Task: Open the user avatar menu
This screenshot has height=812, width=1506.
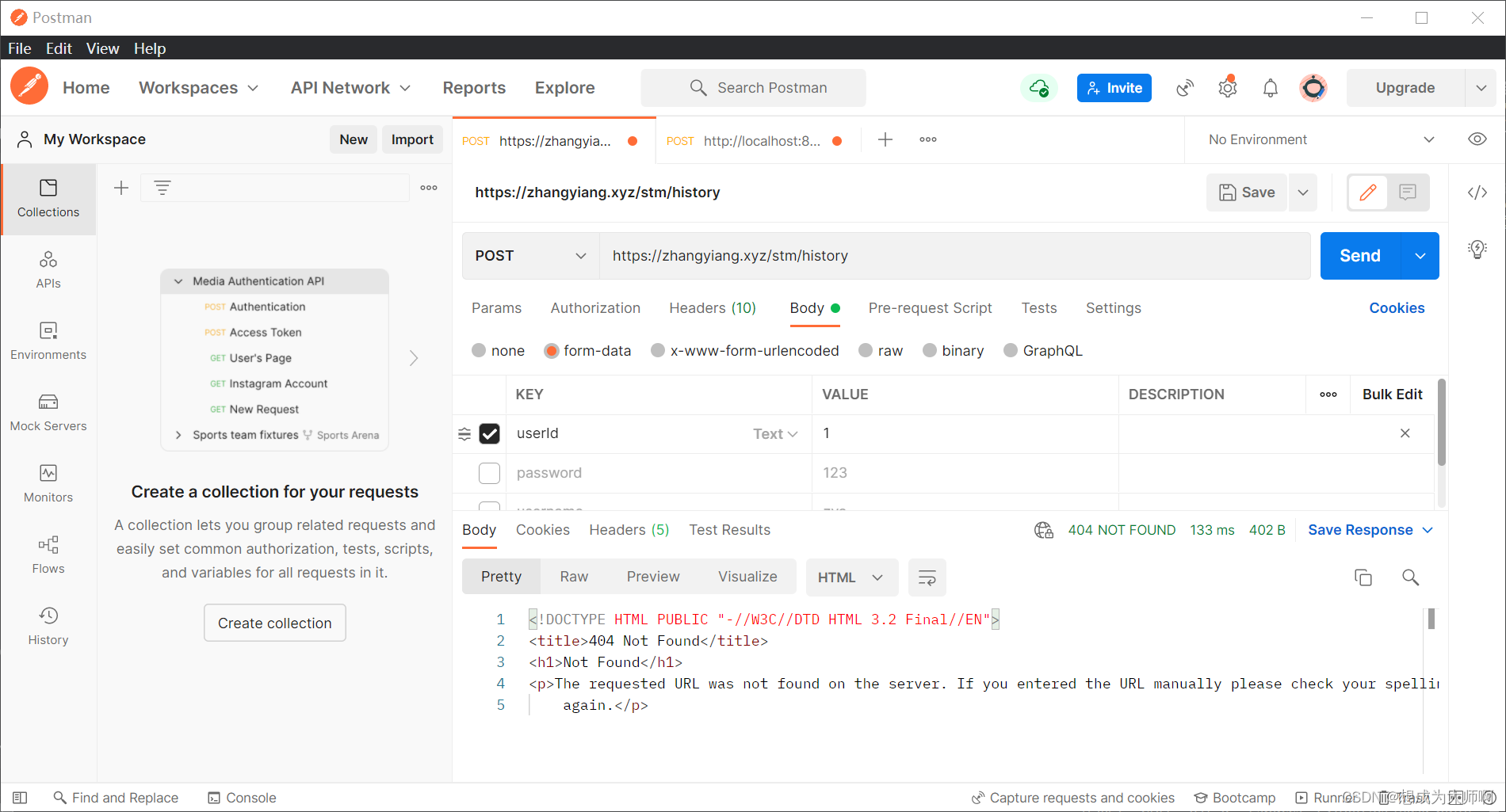Action: tap(1313, 88)
